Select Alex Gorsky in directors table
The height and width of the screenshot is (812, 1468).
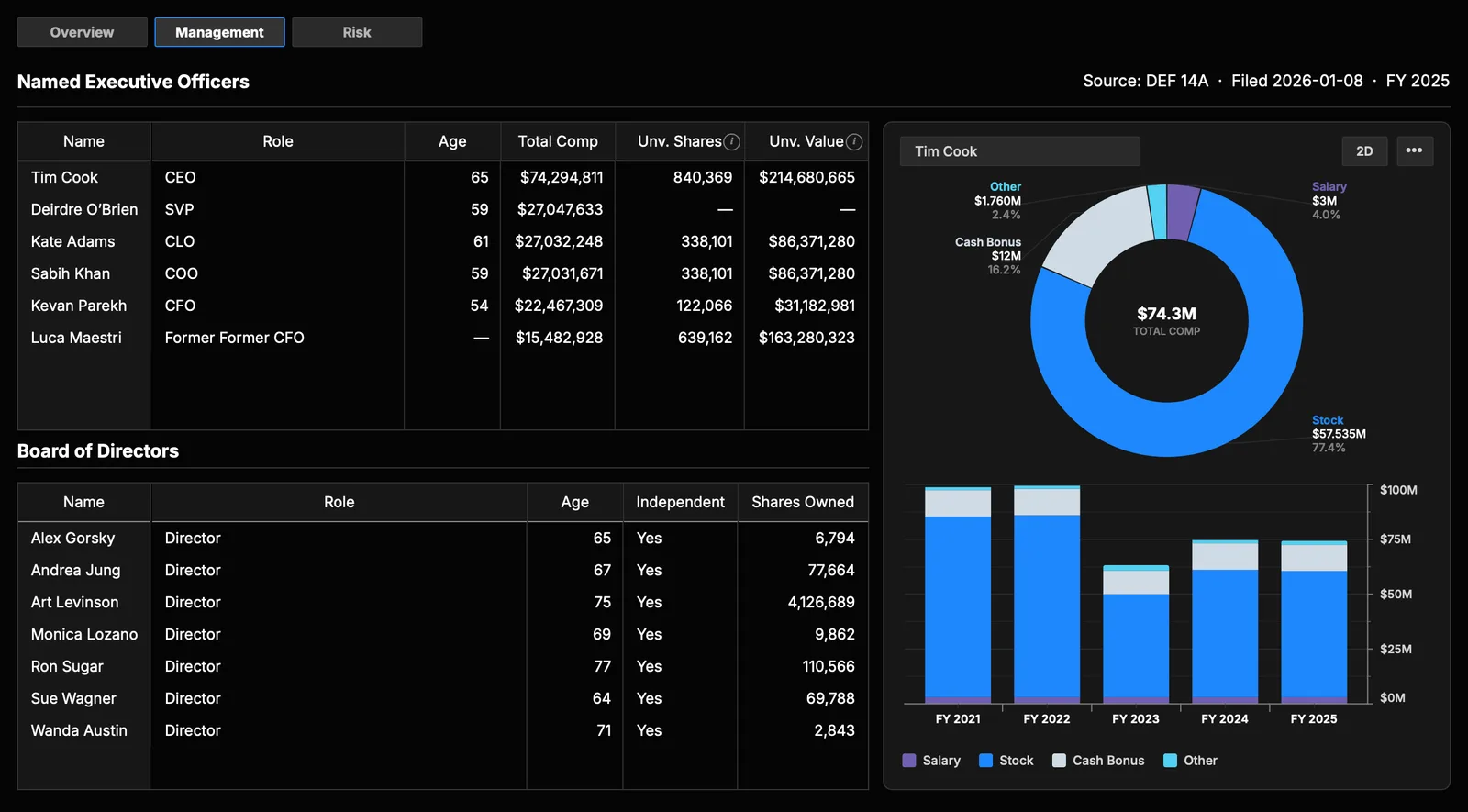443,538
